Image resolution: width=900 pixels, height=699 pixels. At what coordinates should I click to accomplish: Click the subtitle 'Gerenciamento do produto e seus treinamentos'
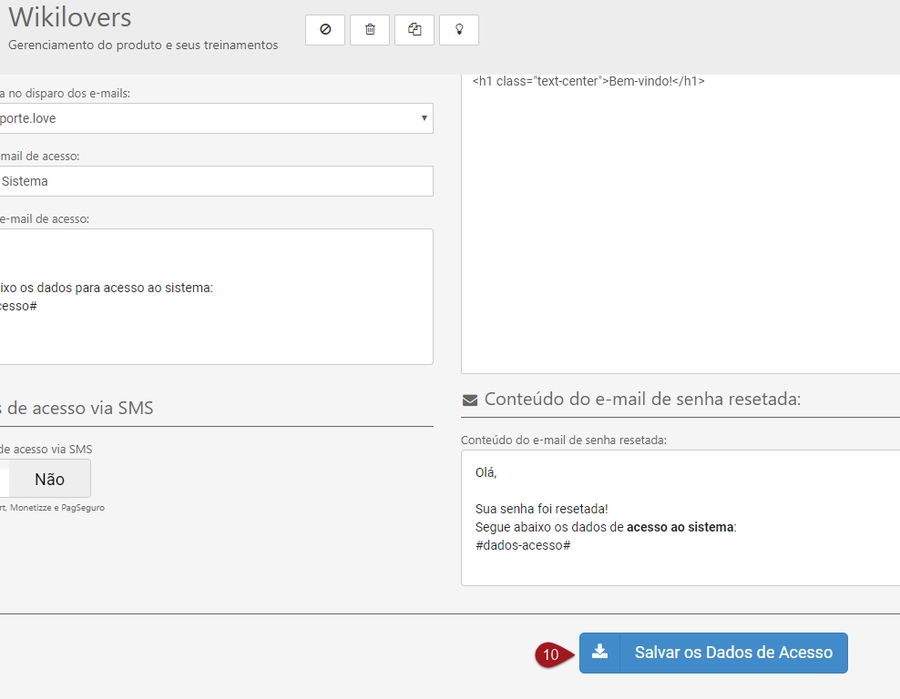tap(143, 45)
